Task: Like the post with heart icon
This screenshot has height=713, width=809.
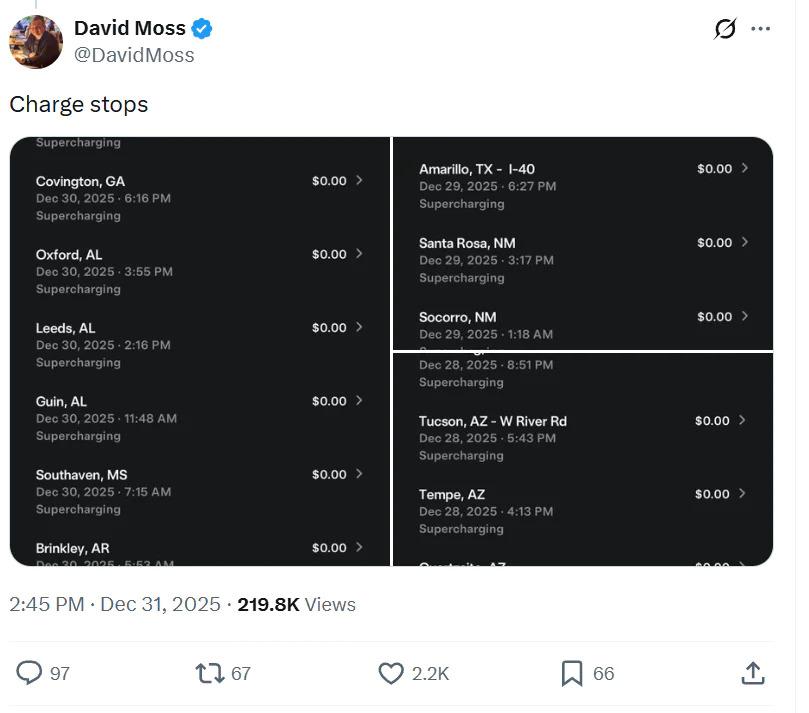Action: coord(391,673)
